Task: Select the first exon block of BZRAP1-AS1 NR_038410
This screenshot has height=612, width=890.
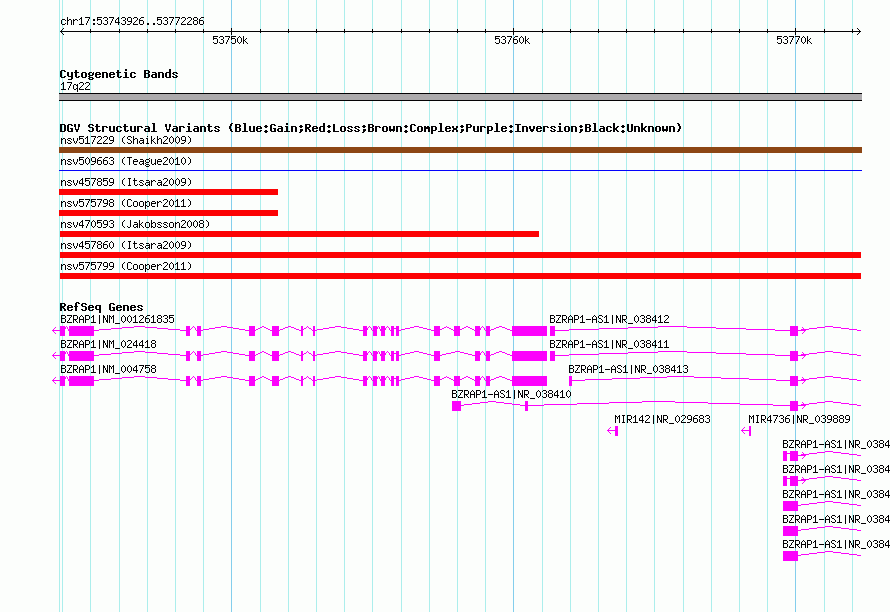Action: point(456,406)
